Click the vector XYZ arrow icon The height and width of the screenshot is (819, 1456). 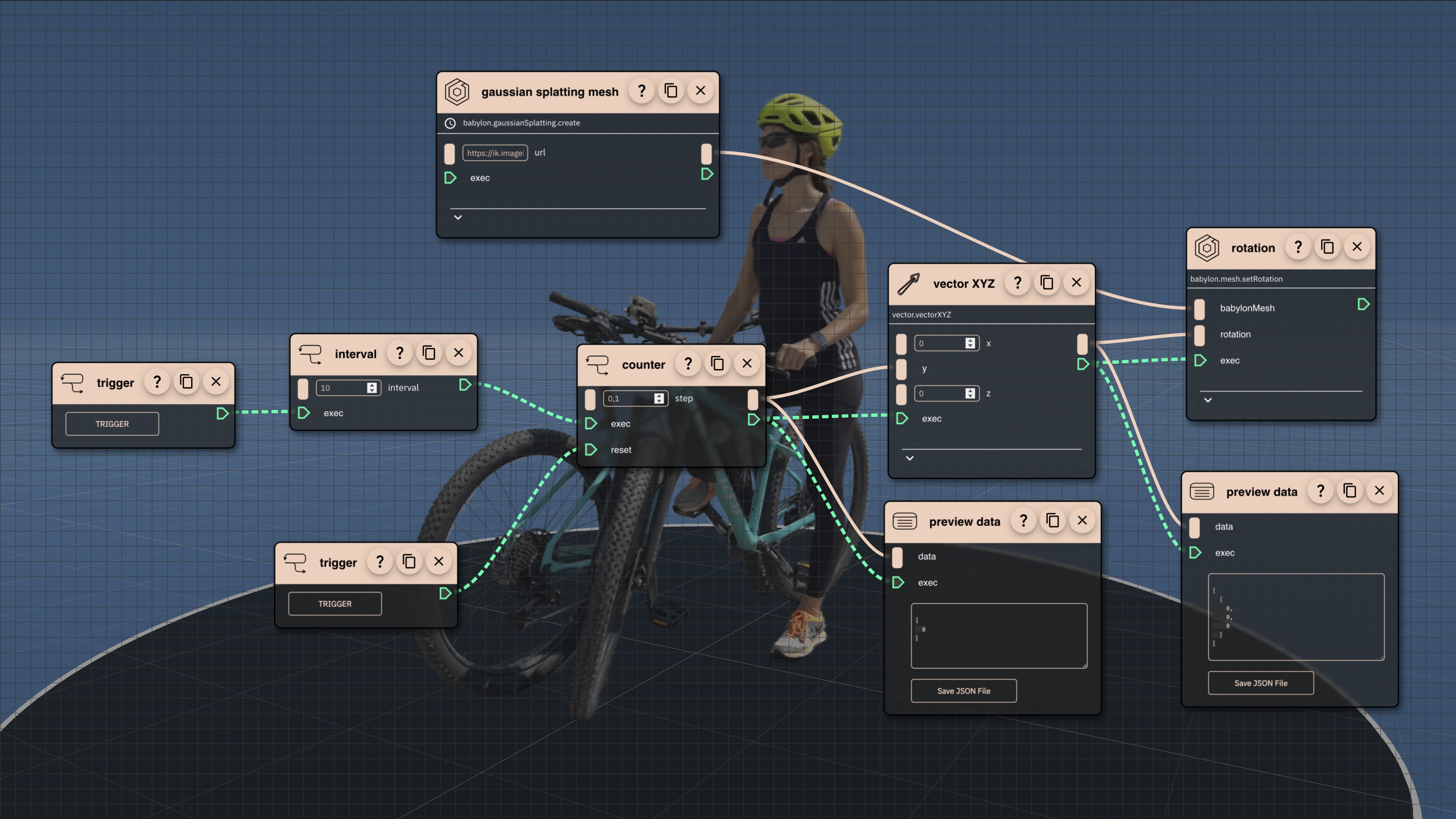coord(908,284)
